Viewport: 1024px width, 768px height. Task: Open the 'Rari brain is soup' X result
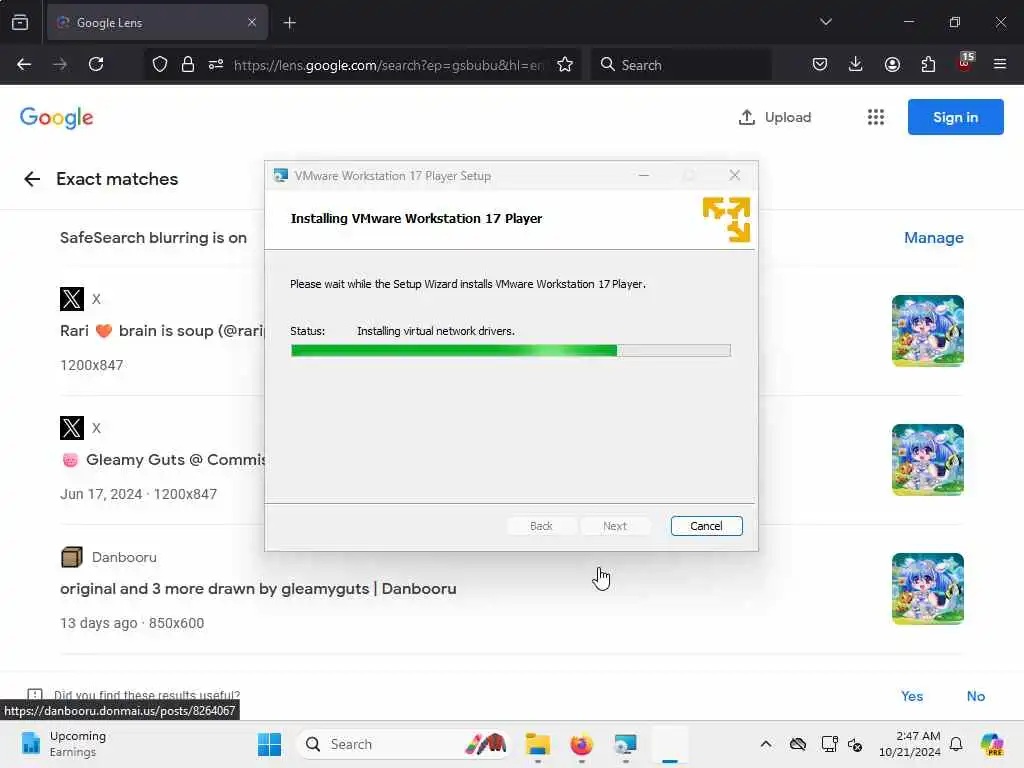(x=162, y=331)
